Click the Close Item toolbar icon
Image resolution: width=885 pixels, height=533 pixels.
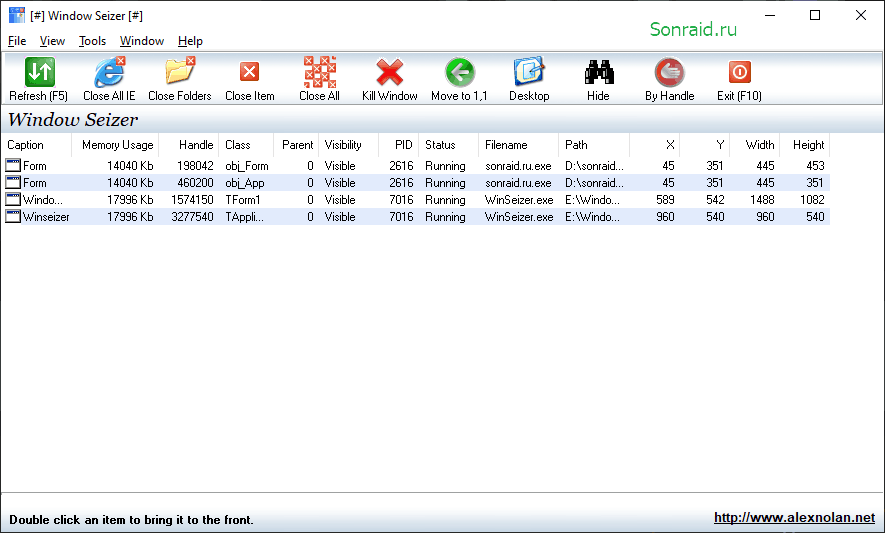pos(249,72)
